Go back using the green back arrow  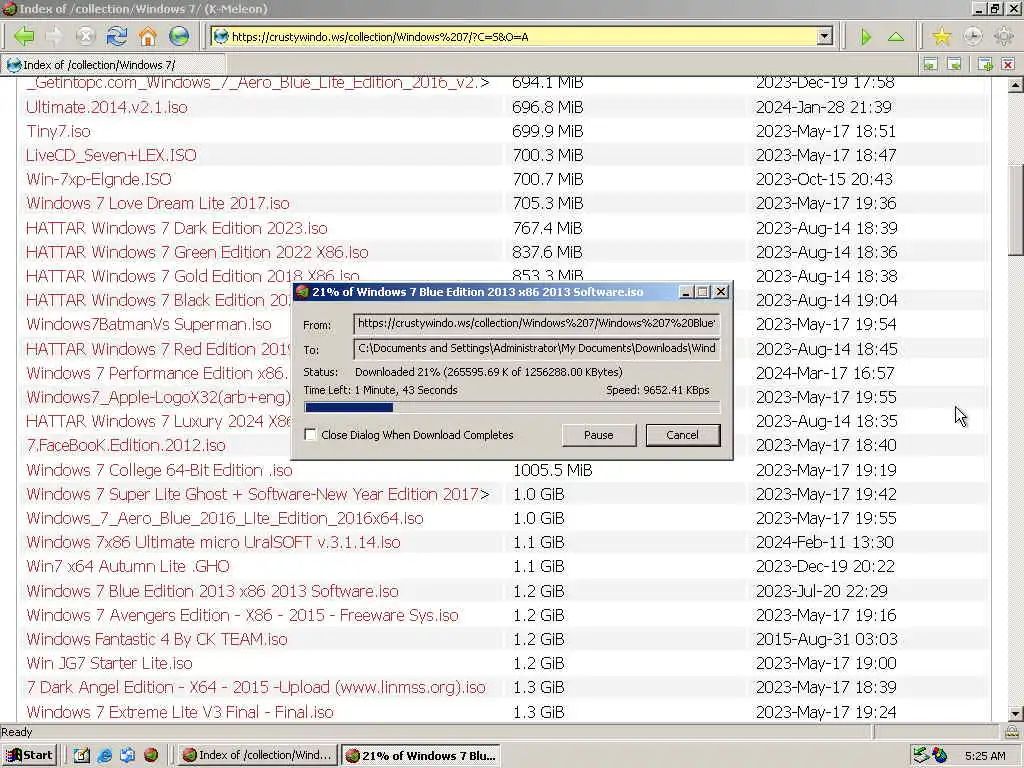tap(24, 36)
